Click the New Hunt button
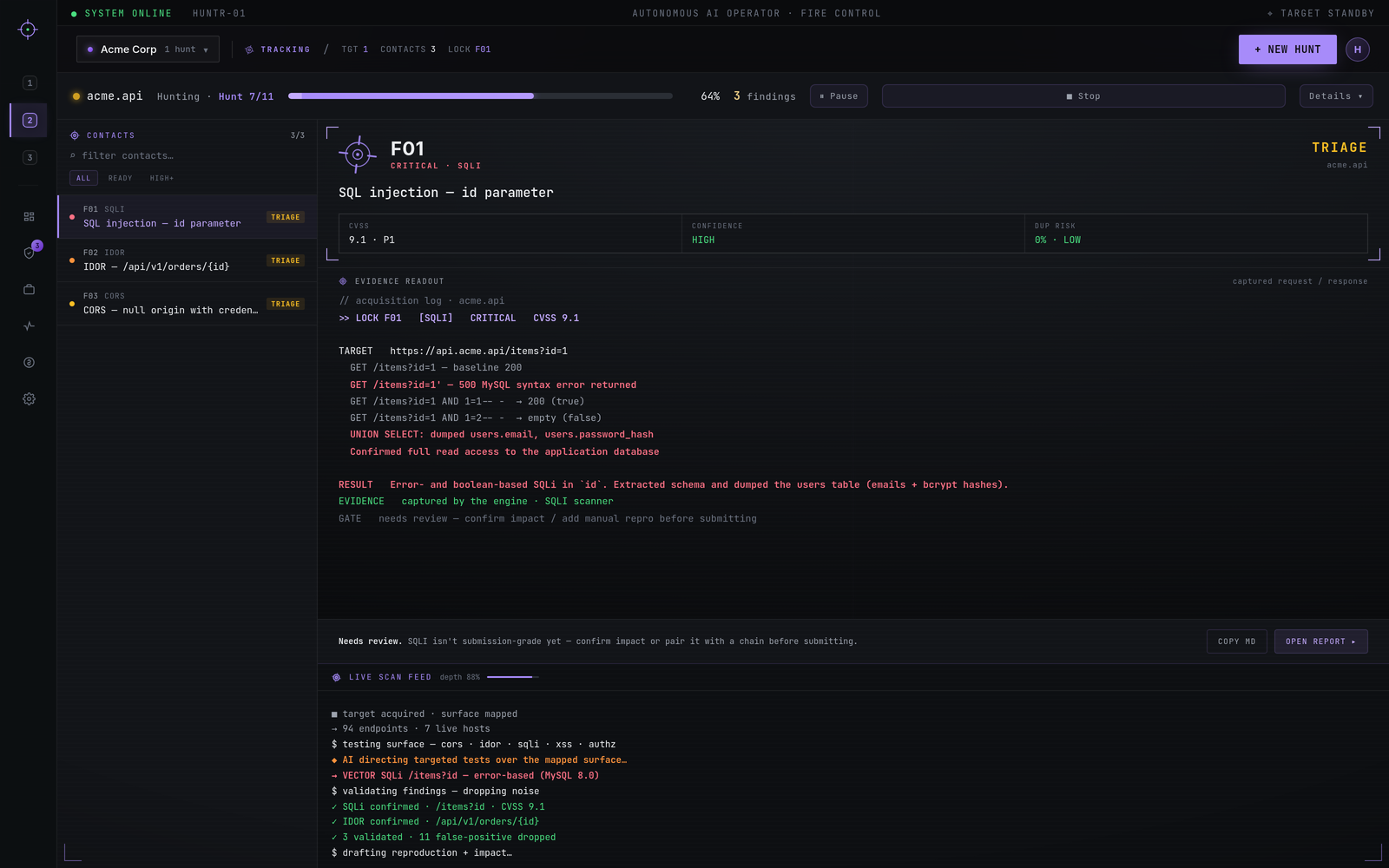Image resolution: width=1389 pixels, height=868 pixels. point(1287,49)
